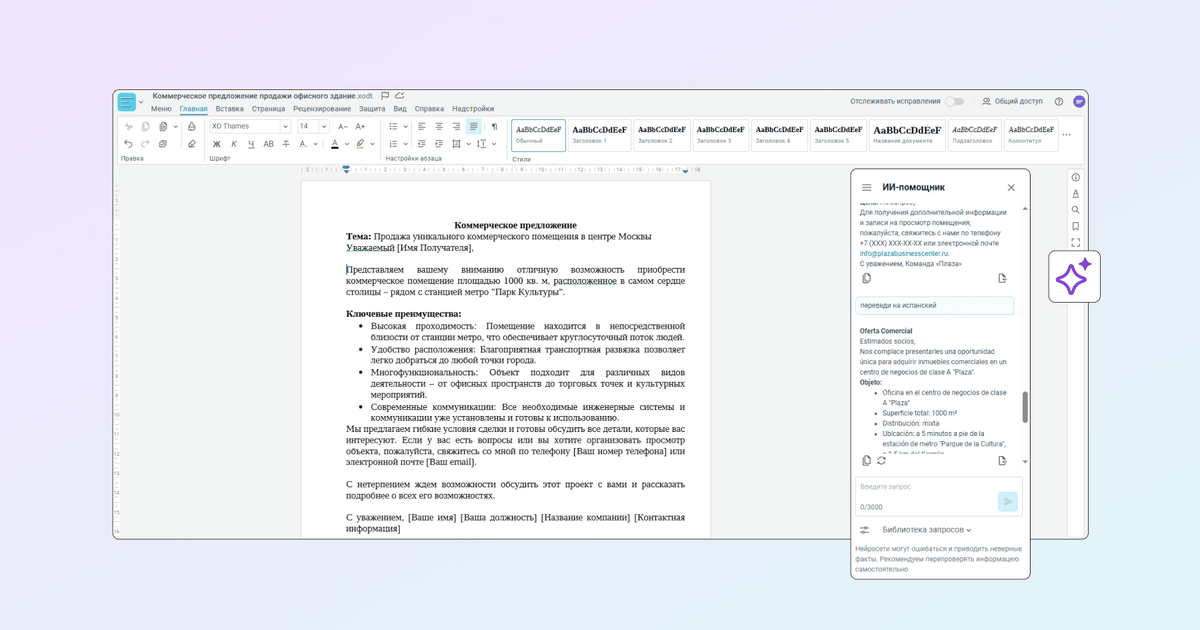
Task: Click the sparkle AI assistant button
Action: coord(1074,277)
